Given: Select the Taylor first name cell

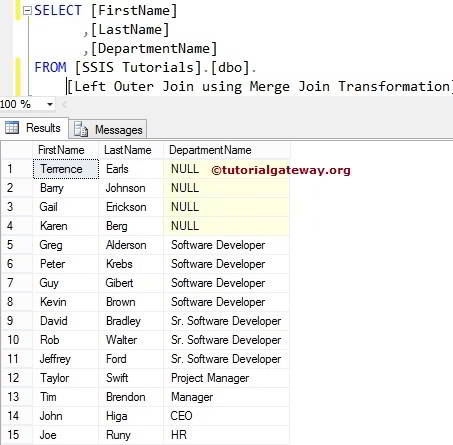Looking at the screenshot, I should click(66, 378).
